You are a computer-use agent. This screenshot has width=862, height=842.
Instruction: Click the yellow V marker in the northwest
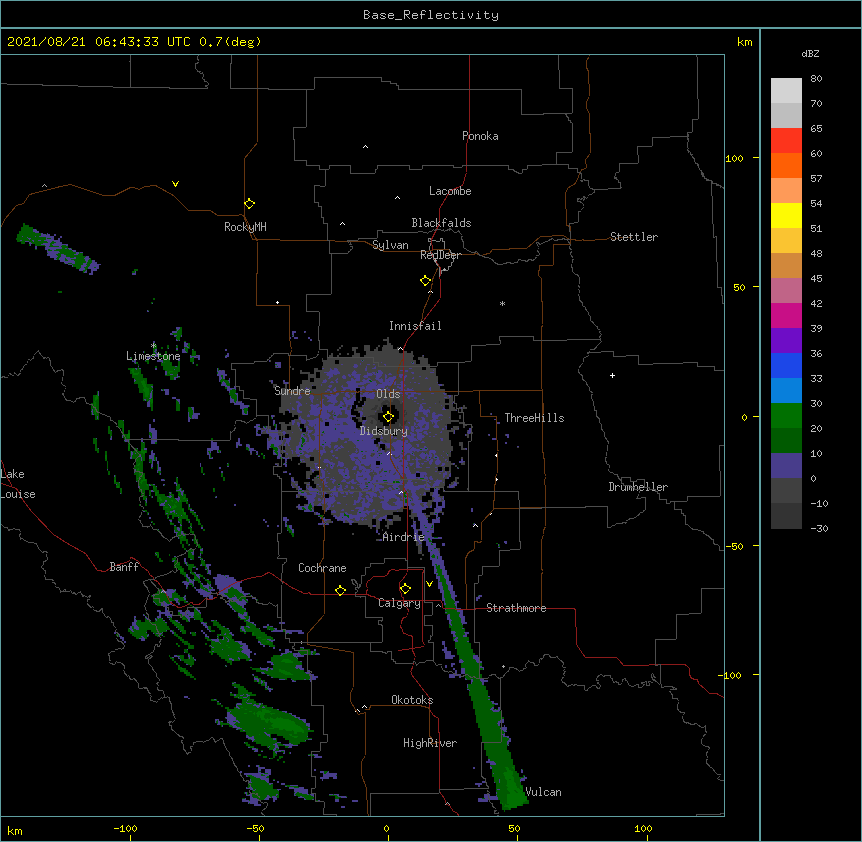click(175, 184)
